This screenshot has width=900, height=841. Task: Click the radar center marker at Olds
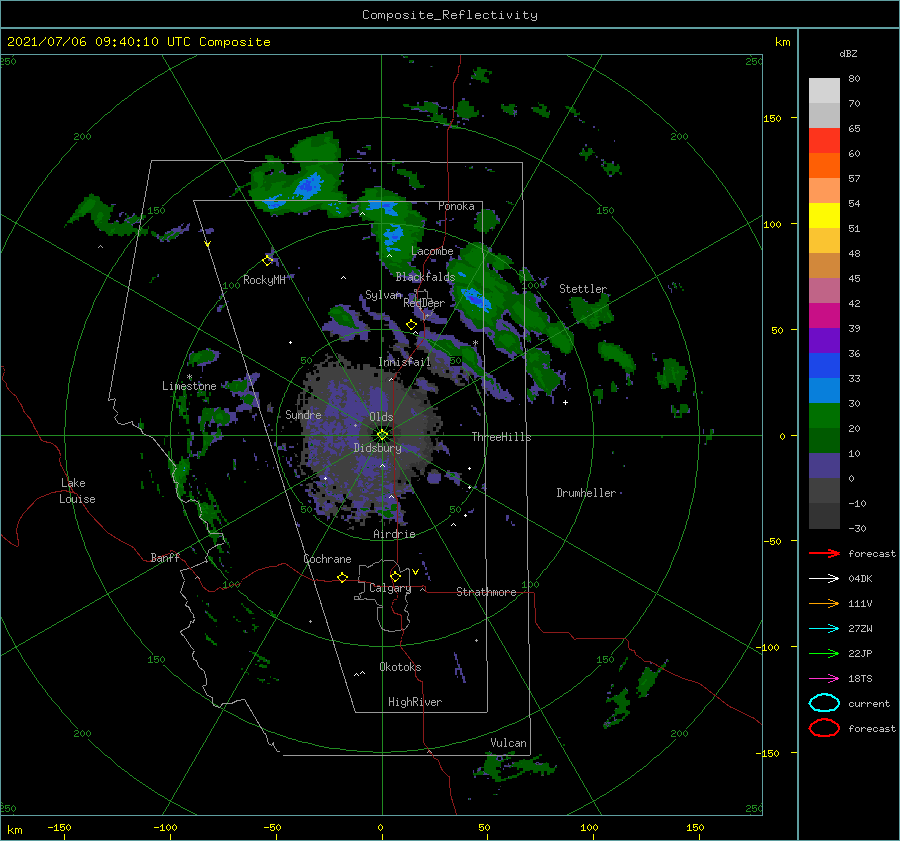tap(382, 435)
